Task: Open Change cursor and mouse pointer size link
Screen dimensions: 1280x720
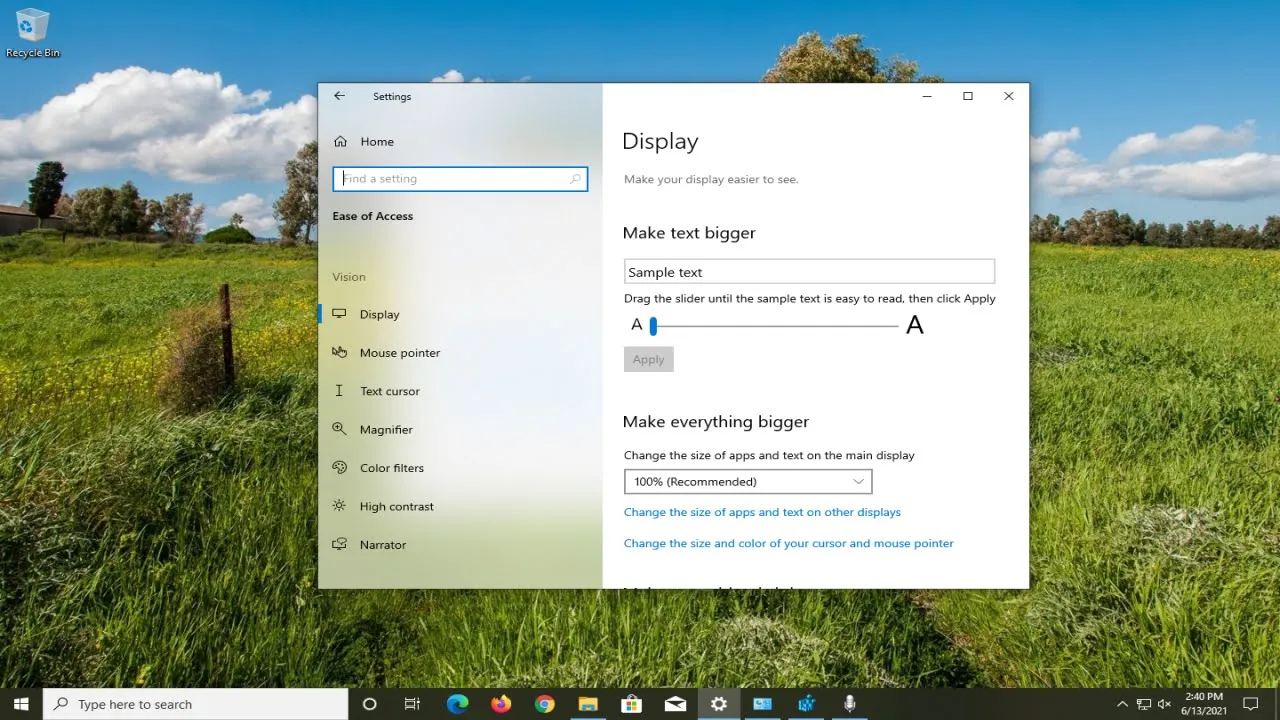Action: (789, 543)
